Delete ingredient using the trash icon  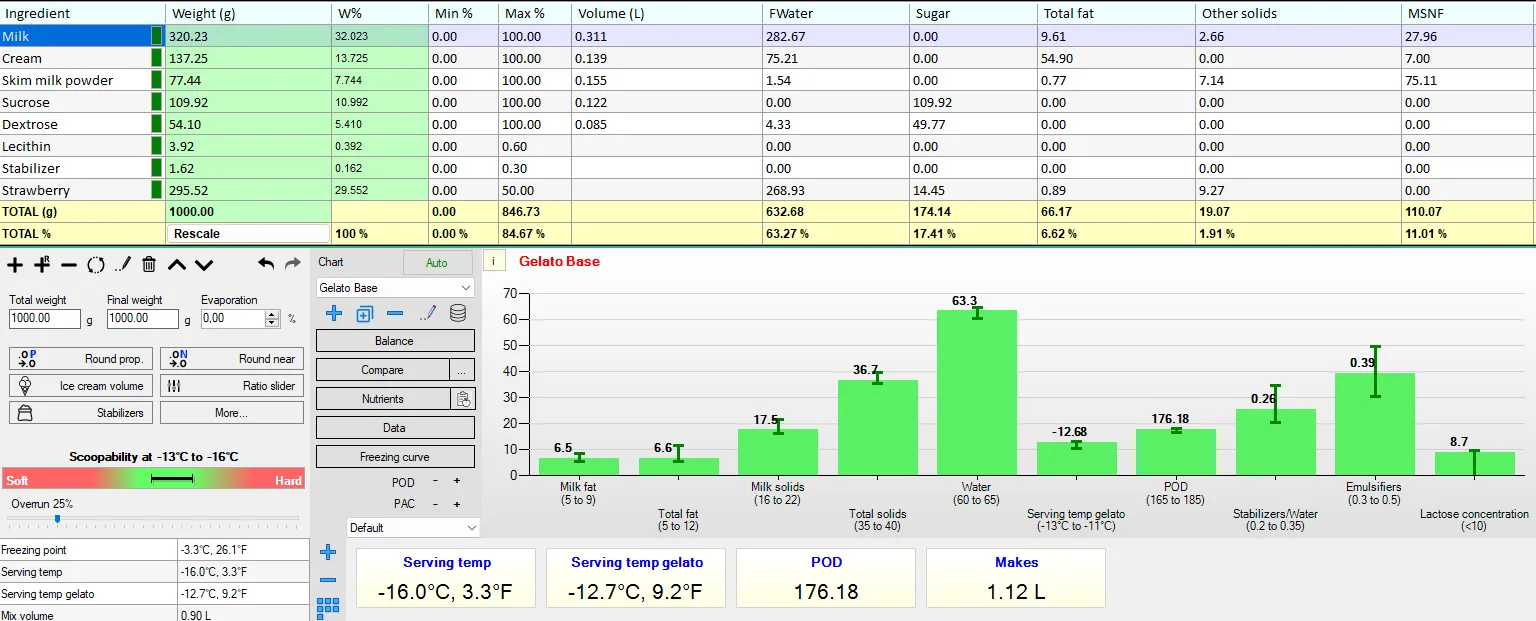(149, 265)
